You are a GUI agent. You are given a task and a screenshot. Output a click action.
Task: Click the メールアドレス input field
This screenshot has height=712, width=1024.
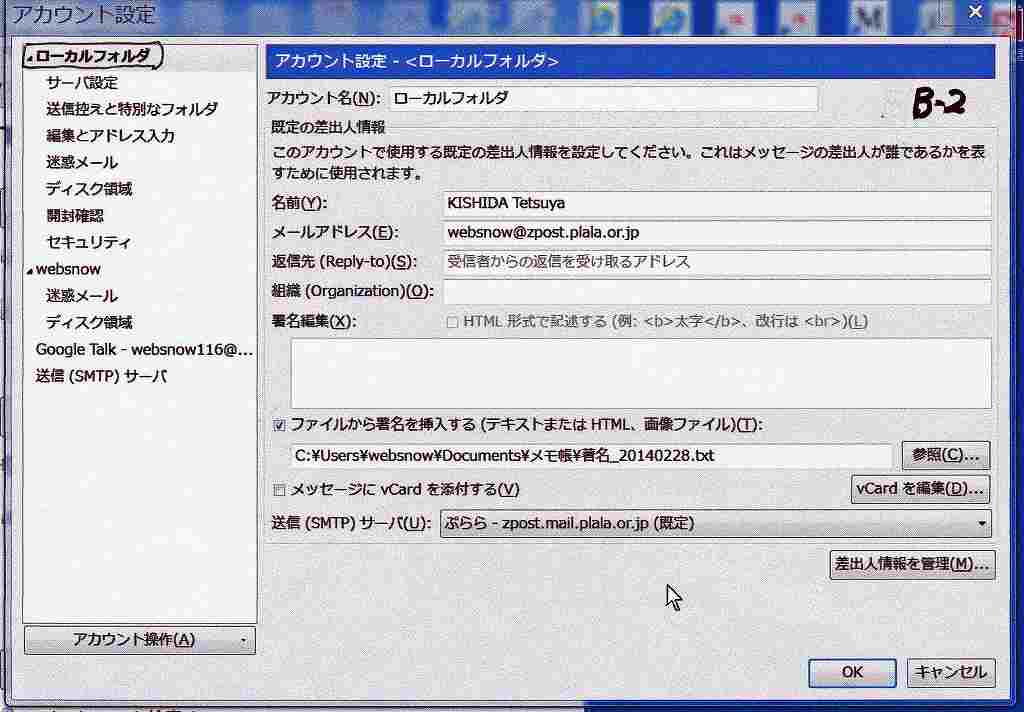point(716,232)
